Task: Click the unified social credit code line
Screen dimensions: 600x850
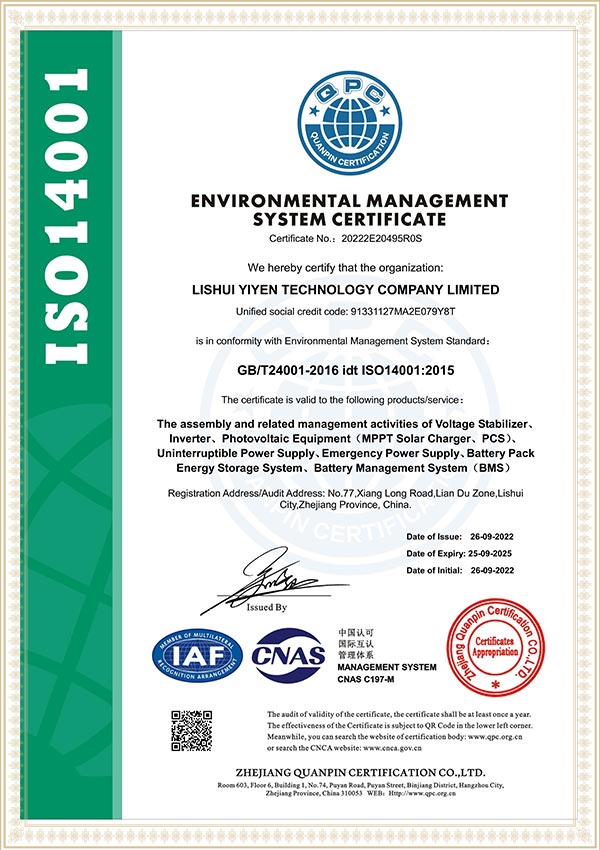Action: pos(346,312)
